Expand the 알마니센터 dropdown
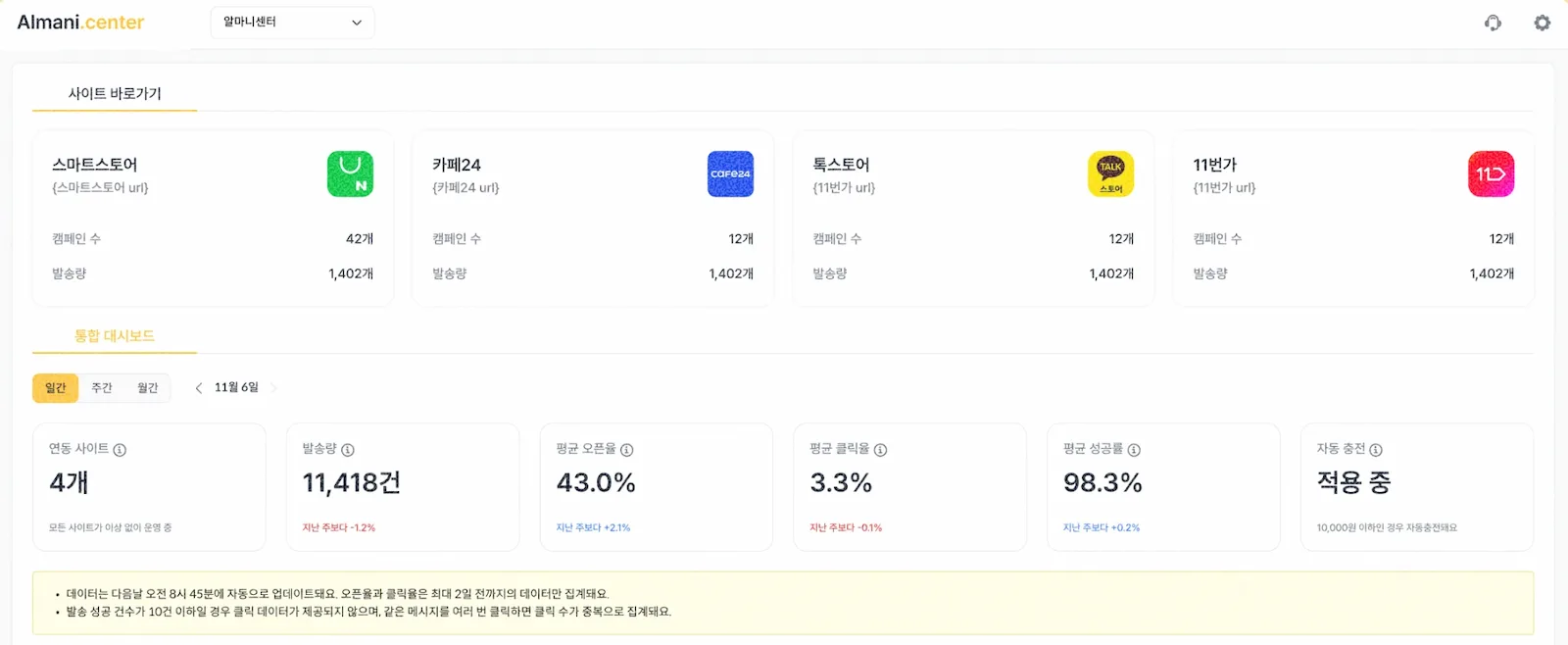Viewport: 1568px width, 645px height. [292, 23]
